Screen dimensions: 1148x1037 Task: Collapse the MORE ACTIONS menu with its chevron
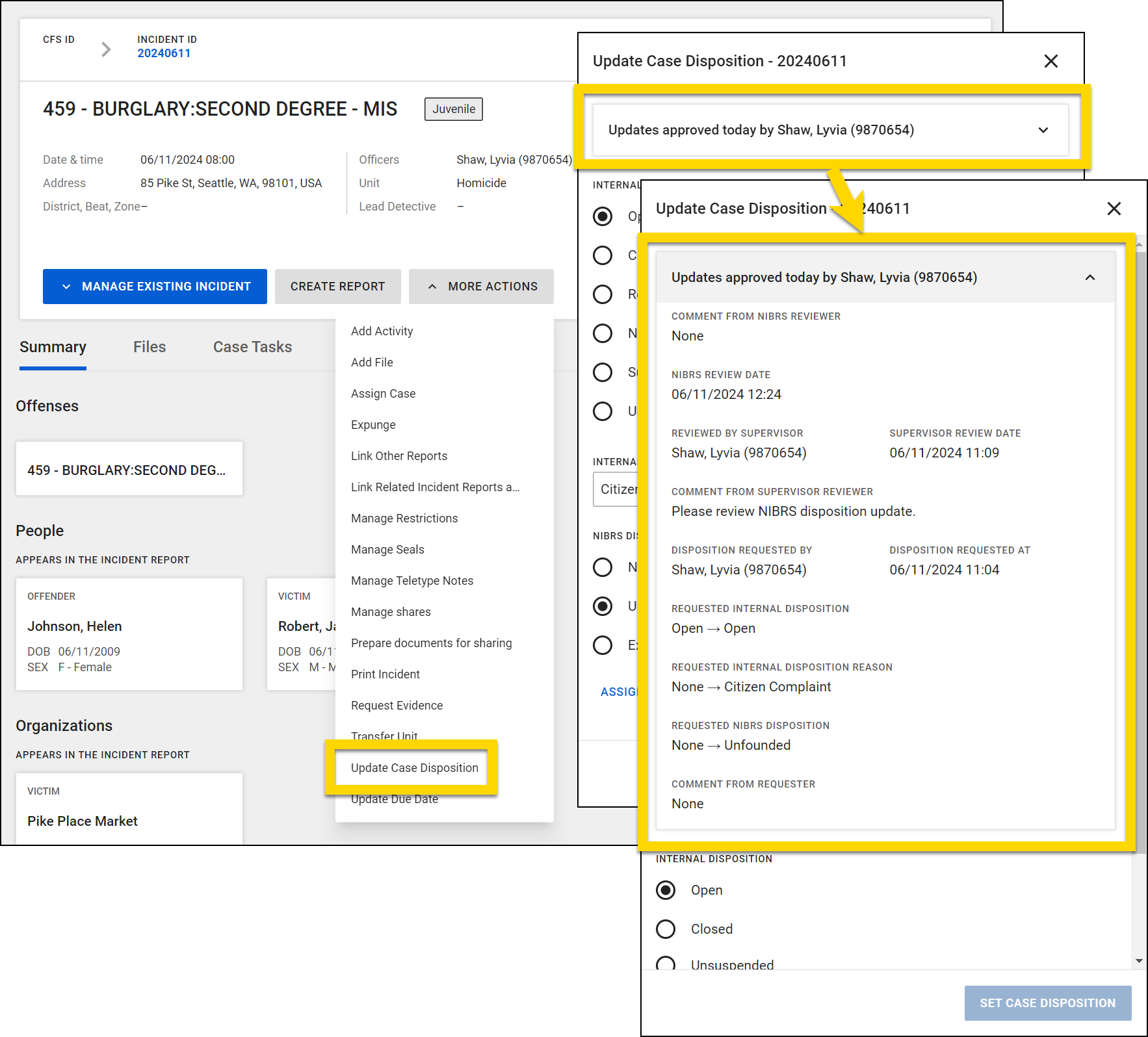[x=433, y=286]
